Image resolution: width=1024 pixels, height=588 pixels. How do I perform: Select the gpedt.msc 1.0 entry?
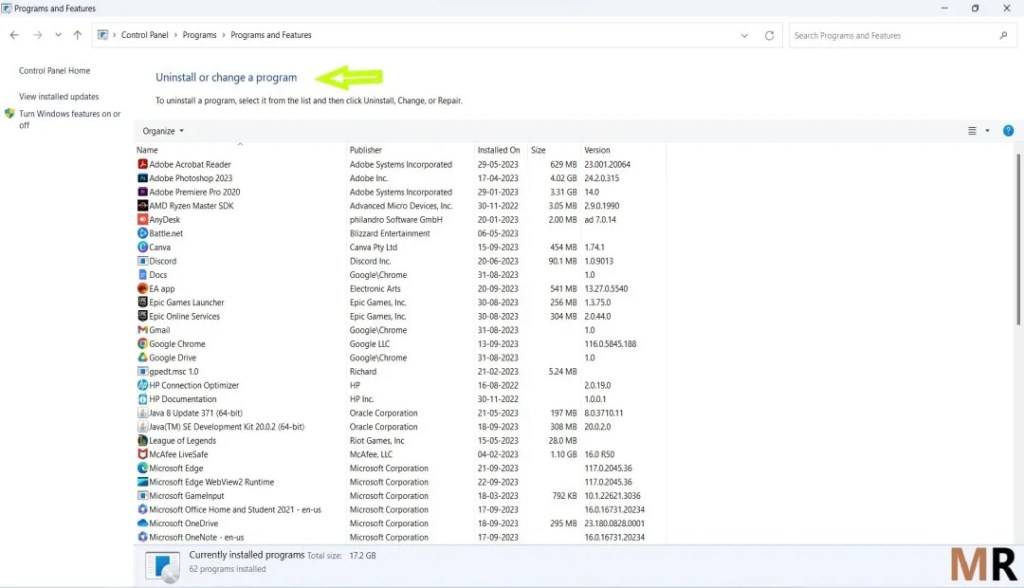pos(401,372)
